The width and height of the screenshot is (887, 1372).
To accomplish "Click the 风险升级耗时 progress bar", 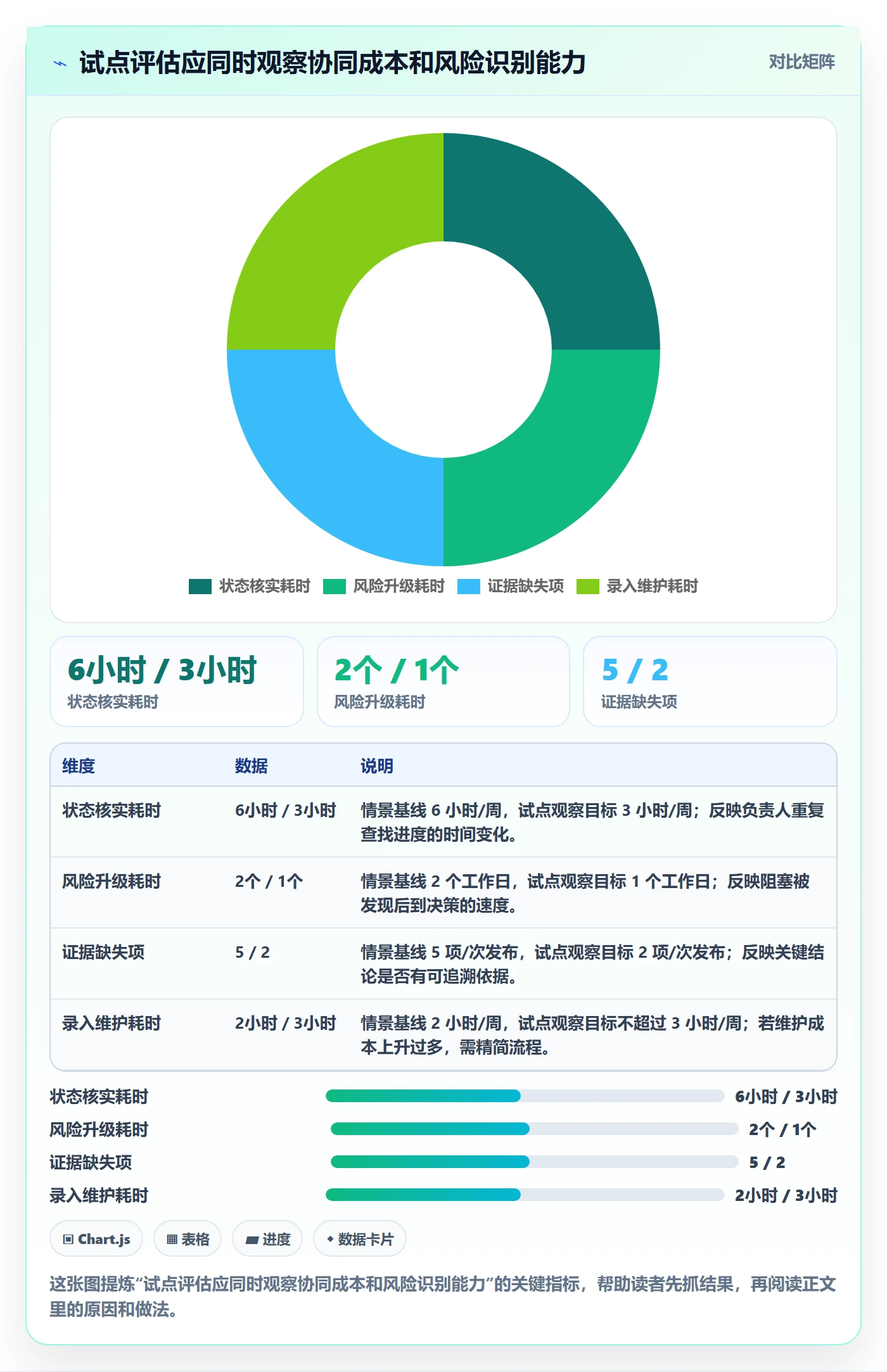I will point(535,1129).
